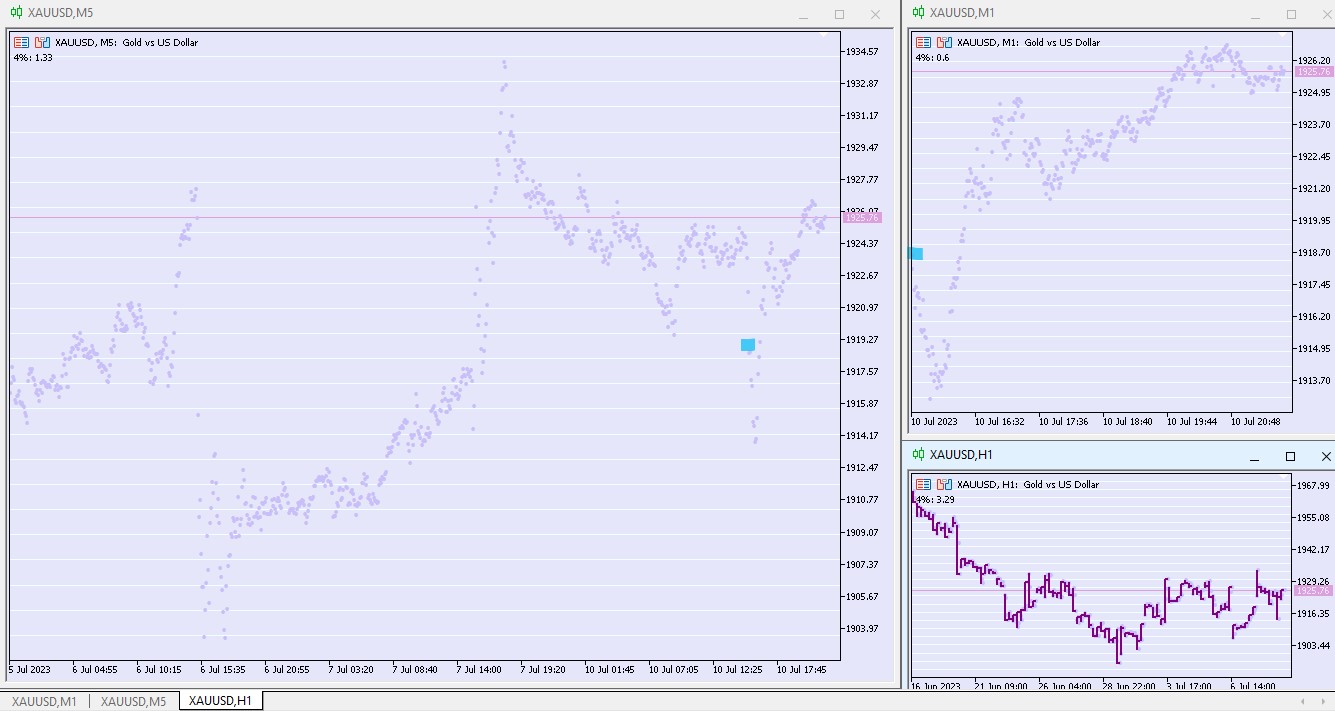Switch to the XAUUSD,M1 bottom tab
Viewport: 1335px width, 711px height.
44,701
